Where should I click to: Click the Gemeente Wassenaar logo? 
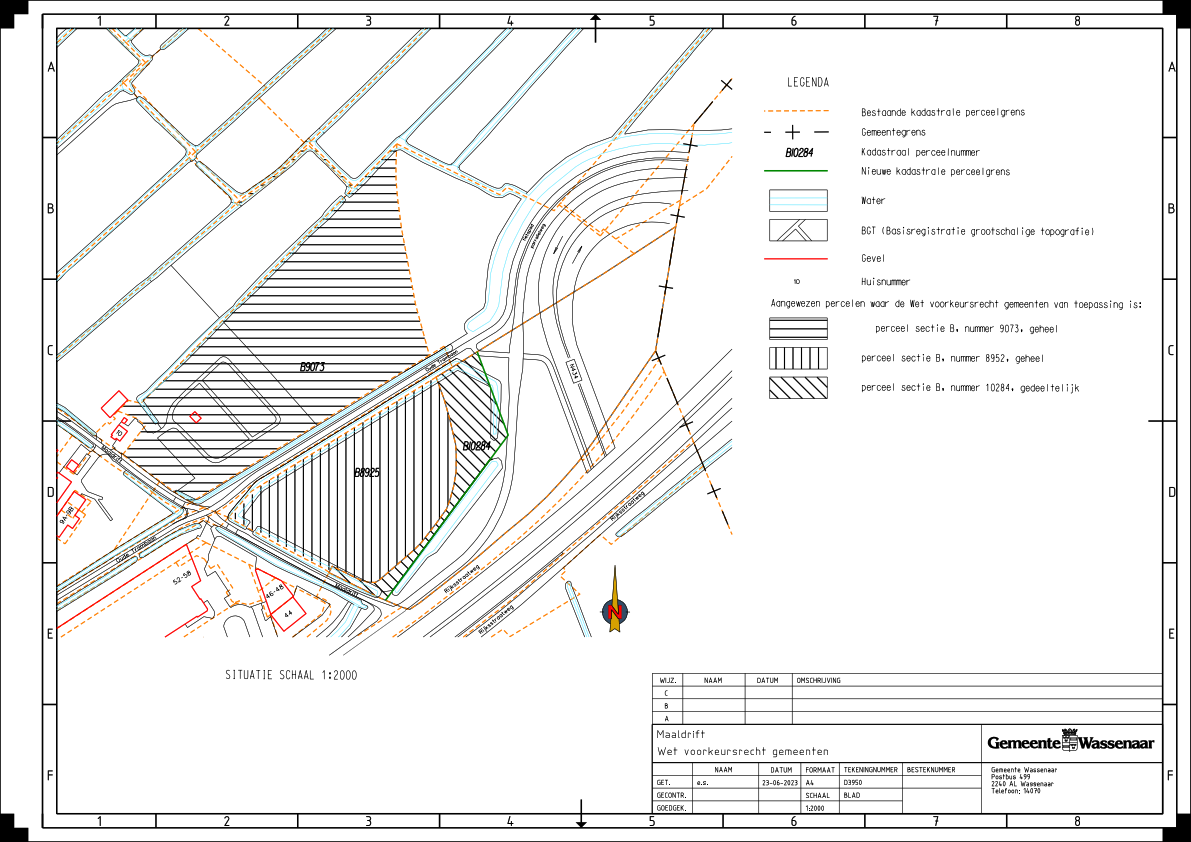coord(1070,743)
